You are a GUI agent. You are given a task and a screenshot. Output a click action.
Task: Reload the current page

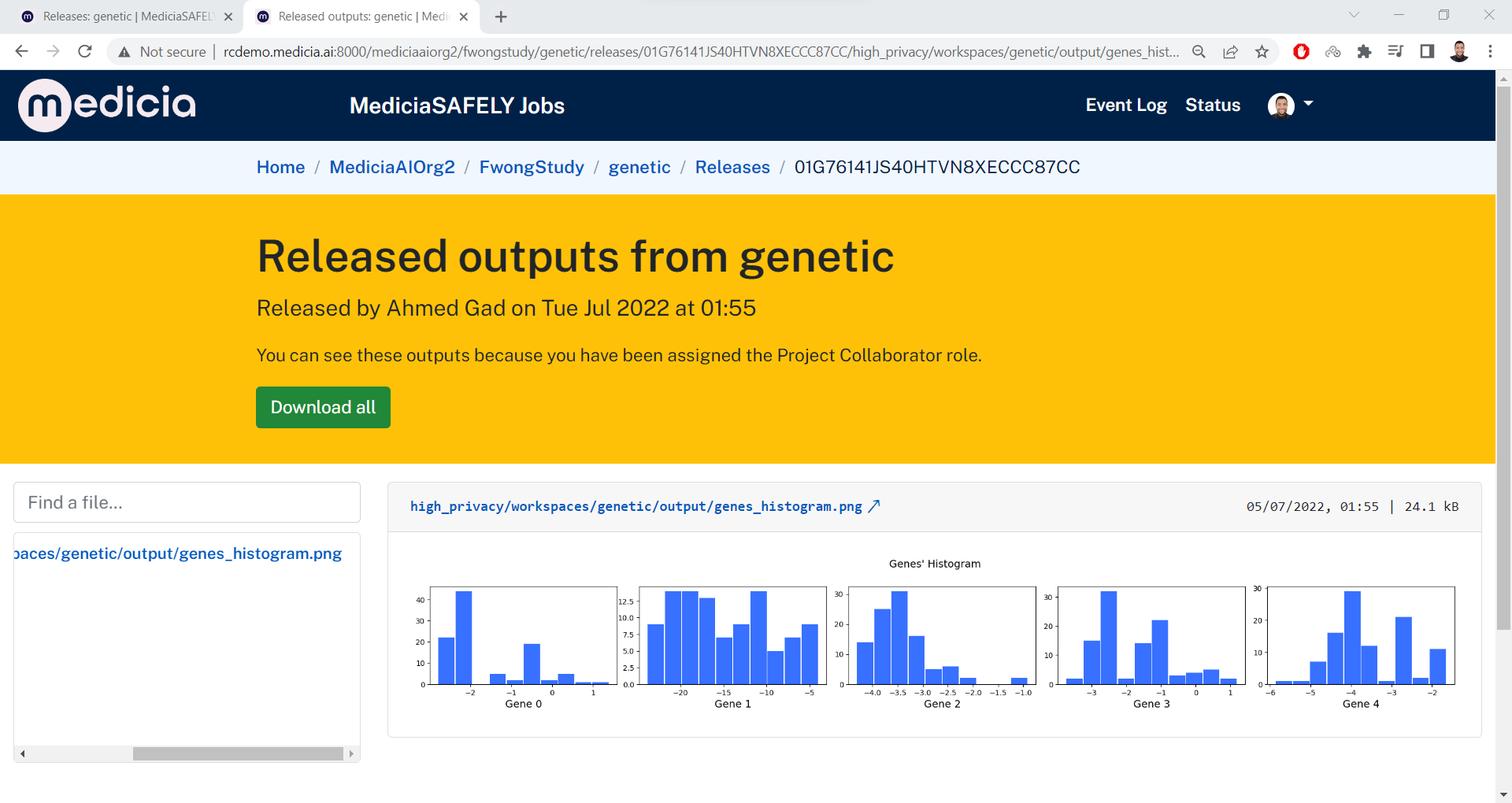click(85, 51)
